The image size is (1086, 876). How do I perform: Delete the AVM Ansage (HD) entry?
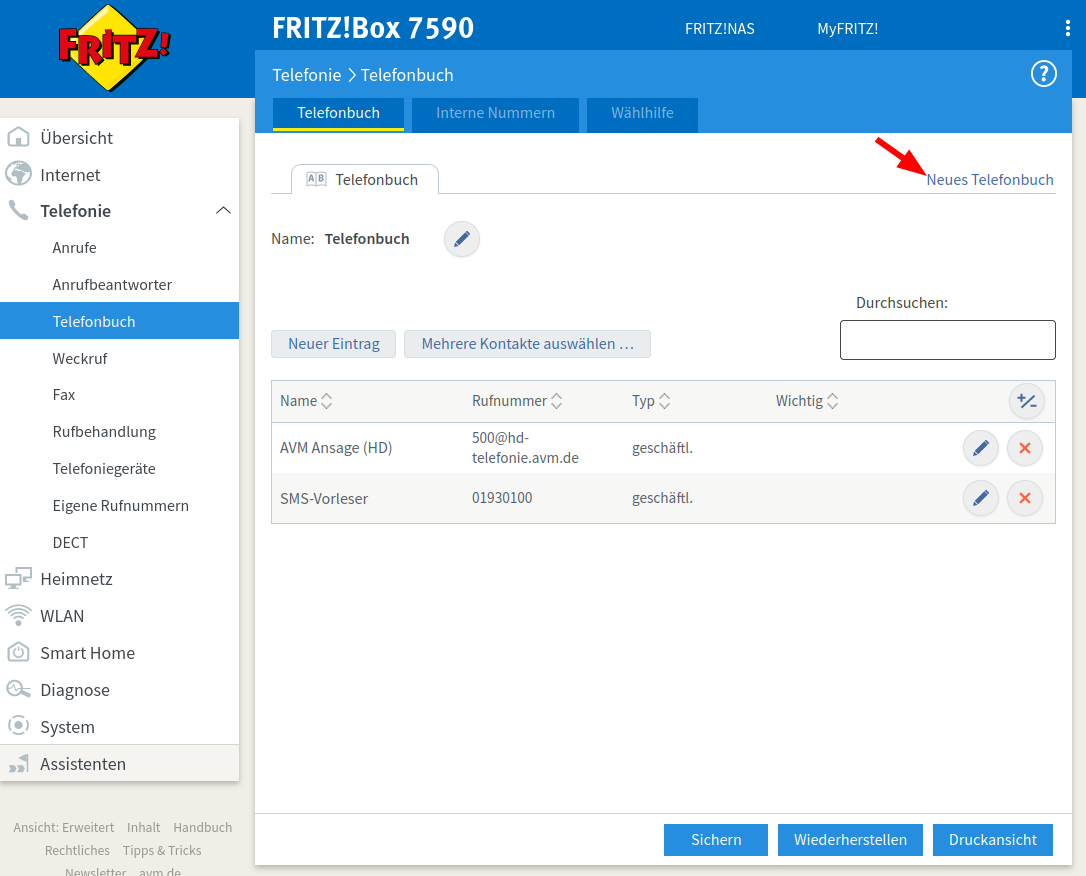click(x=1024, y=448)
